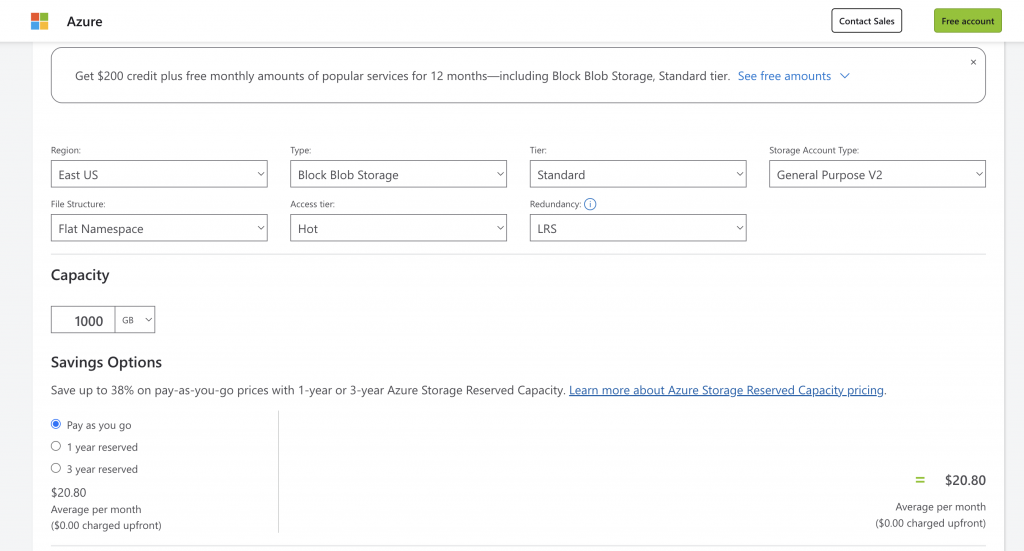Viewport: 1024px width, 551px height.
Task: Close the free credit banner
Action: click(973, 62)
